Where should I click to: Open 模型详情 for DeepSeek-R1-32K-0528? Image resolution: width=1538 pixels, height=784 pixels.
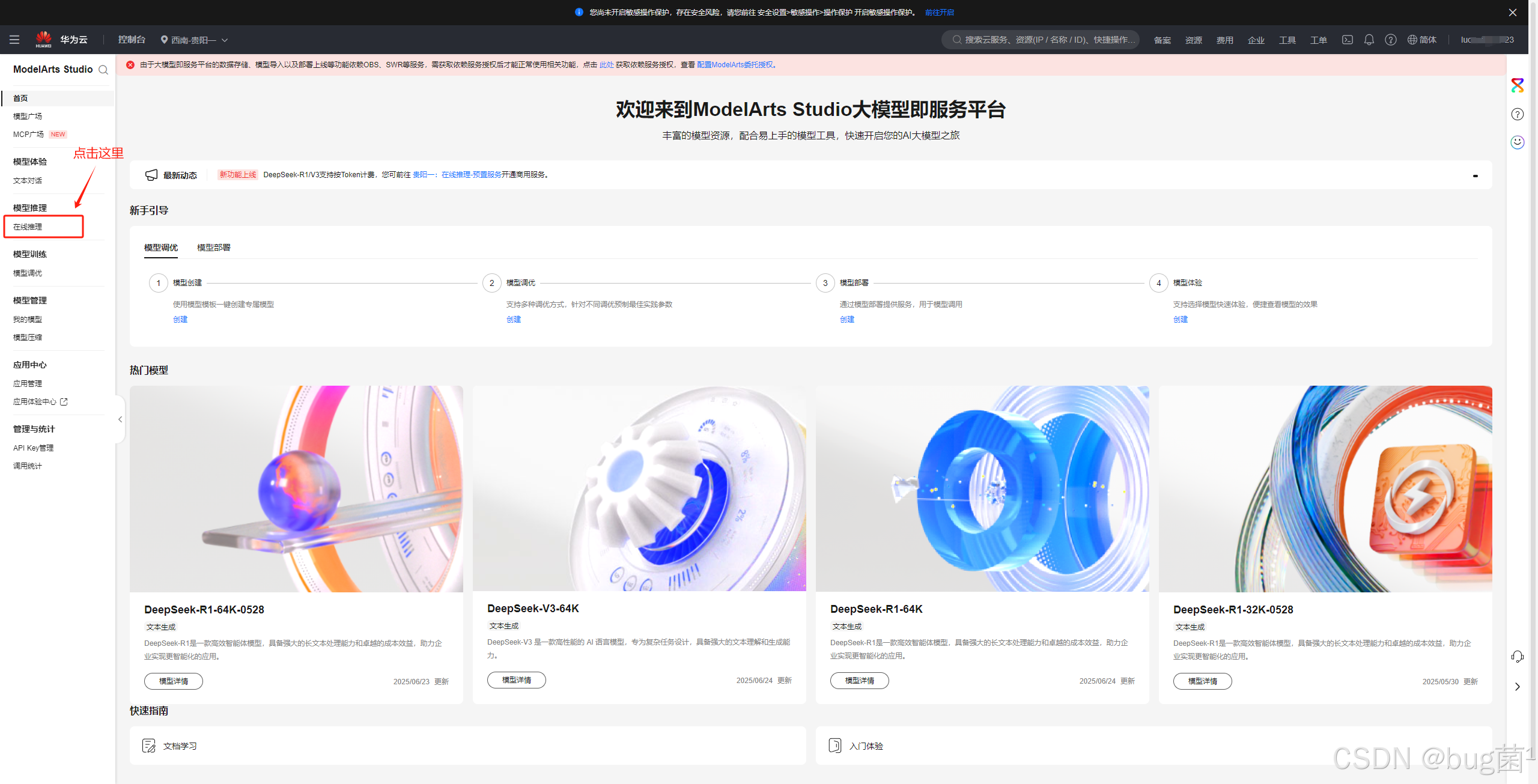(x=1203, y=681)
